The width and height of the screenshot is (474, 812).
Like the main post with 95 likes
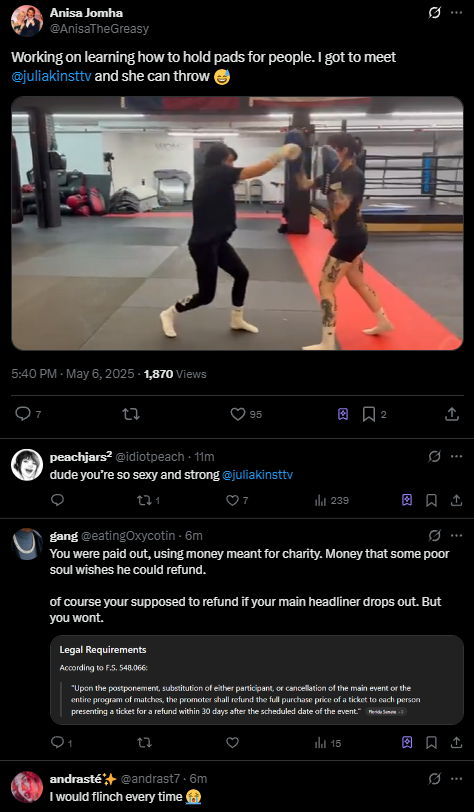(x=238, y=414)
